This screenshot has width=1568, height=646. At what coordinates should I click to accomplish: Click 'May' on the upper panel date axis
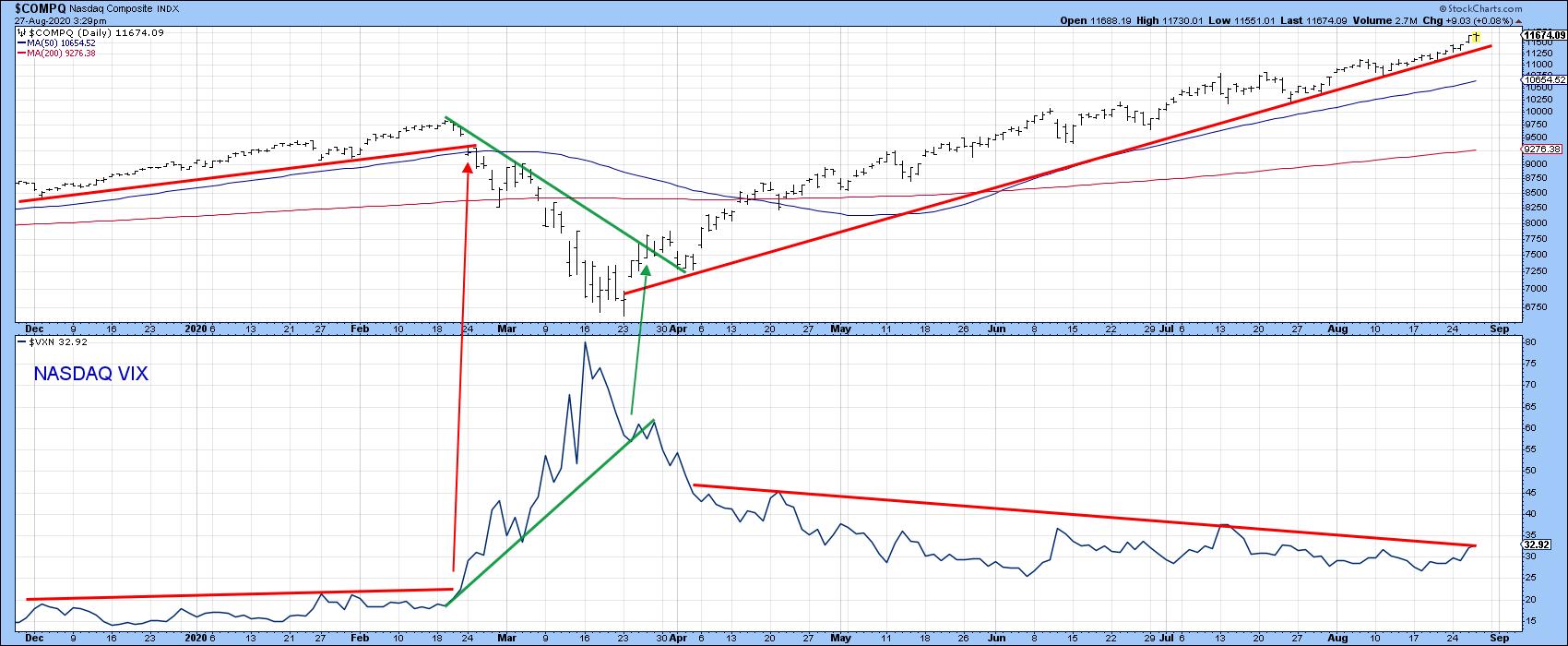pos(840,328)
